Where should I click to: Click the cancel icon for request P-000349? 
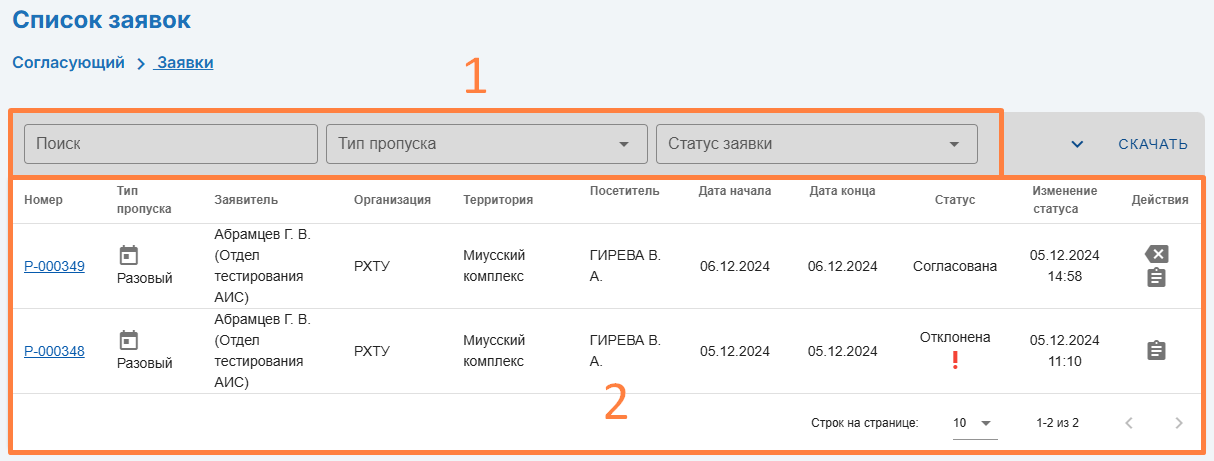click(1155, 254)
